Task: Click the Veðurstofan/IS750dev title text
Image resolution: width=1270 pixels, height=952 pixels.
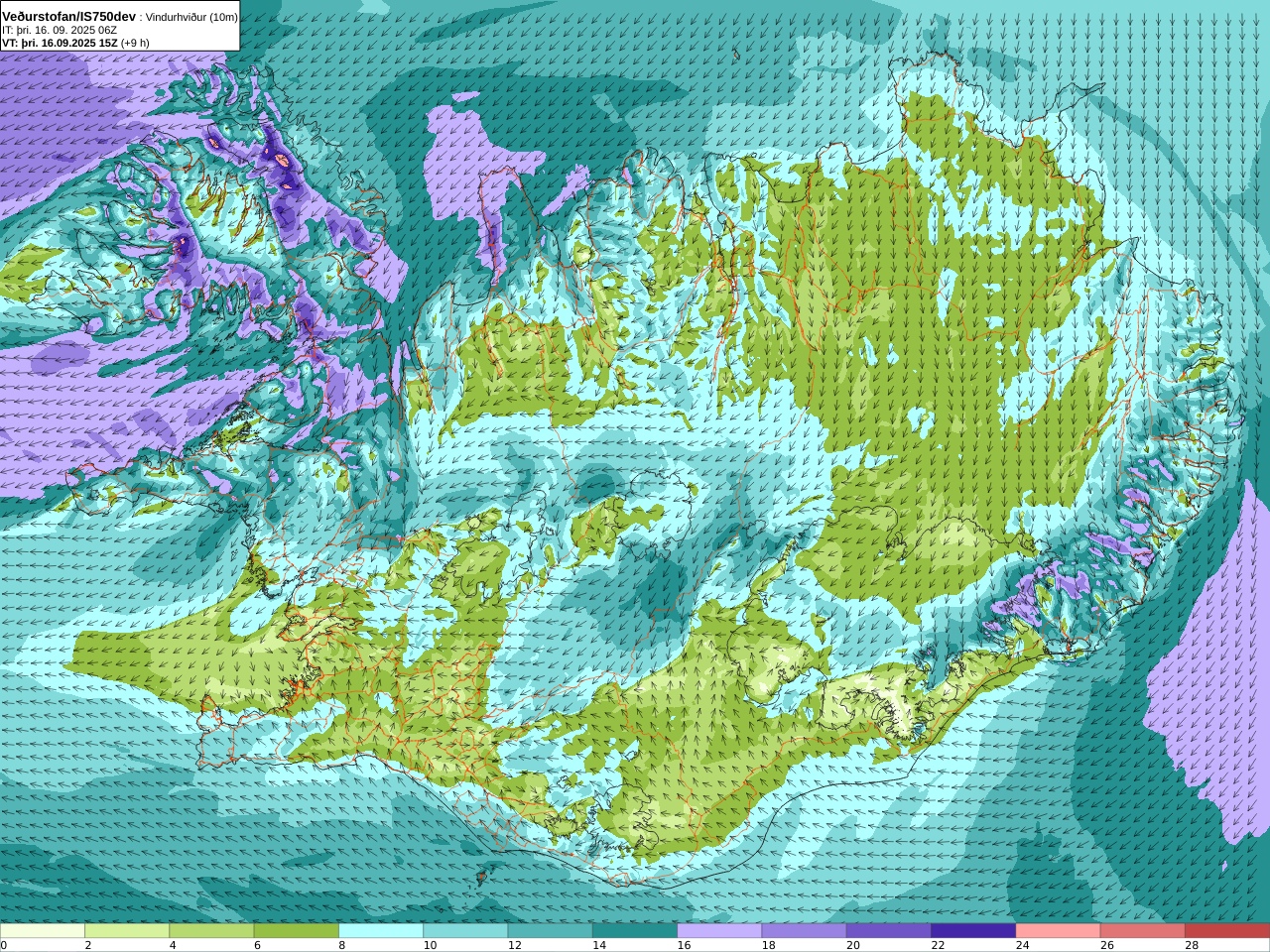Action: [x=68, y=16]
